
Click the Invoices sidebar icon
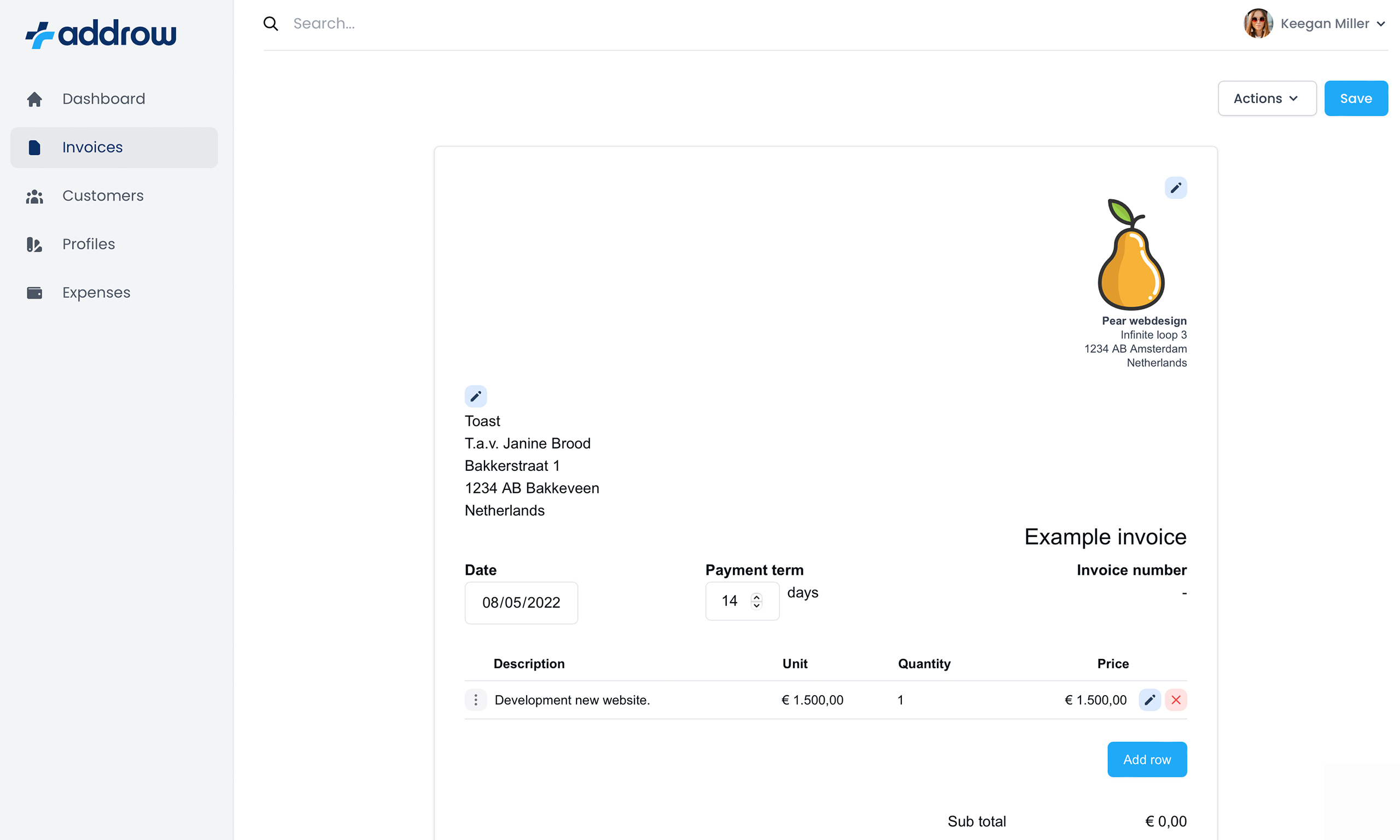pyautogui.click(x=35, y=147)
